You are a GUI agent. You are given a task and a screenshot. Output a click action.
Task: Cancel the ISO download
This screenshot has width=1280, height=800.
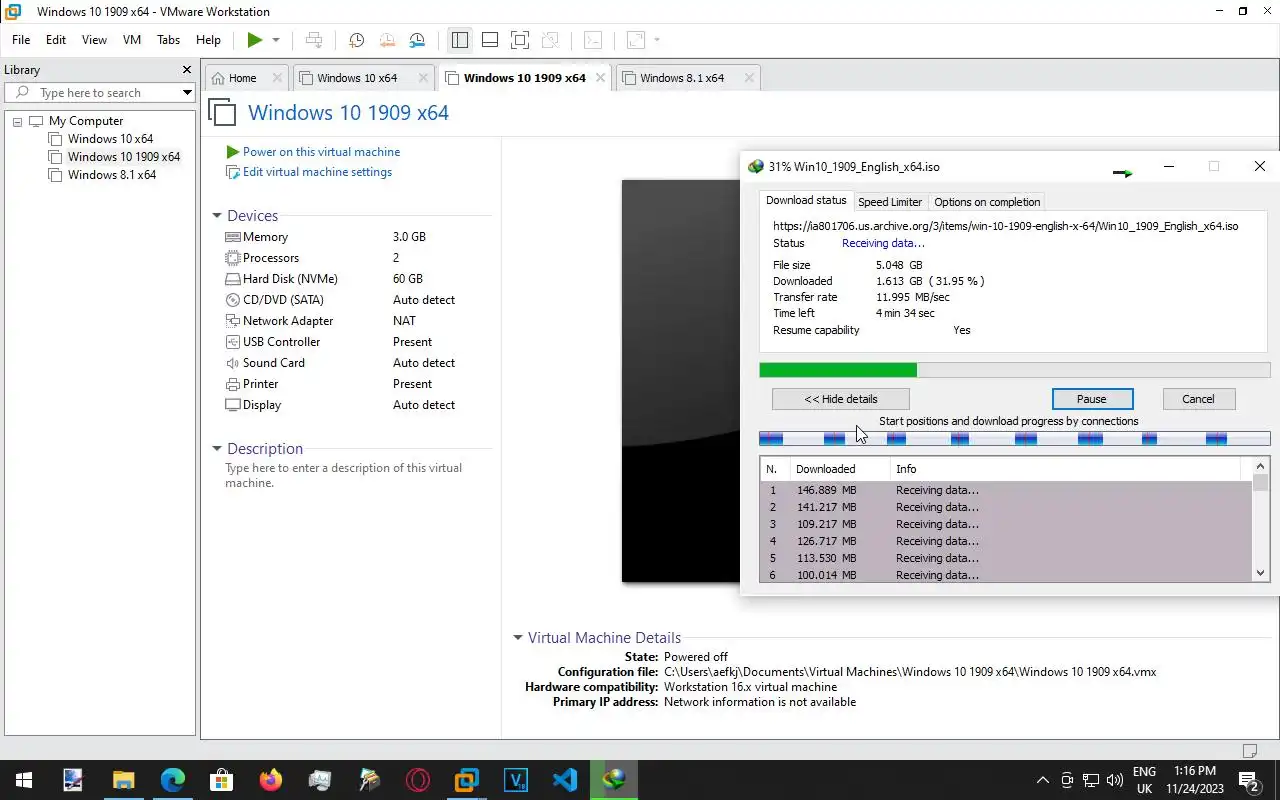tap(1198, 399)
